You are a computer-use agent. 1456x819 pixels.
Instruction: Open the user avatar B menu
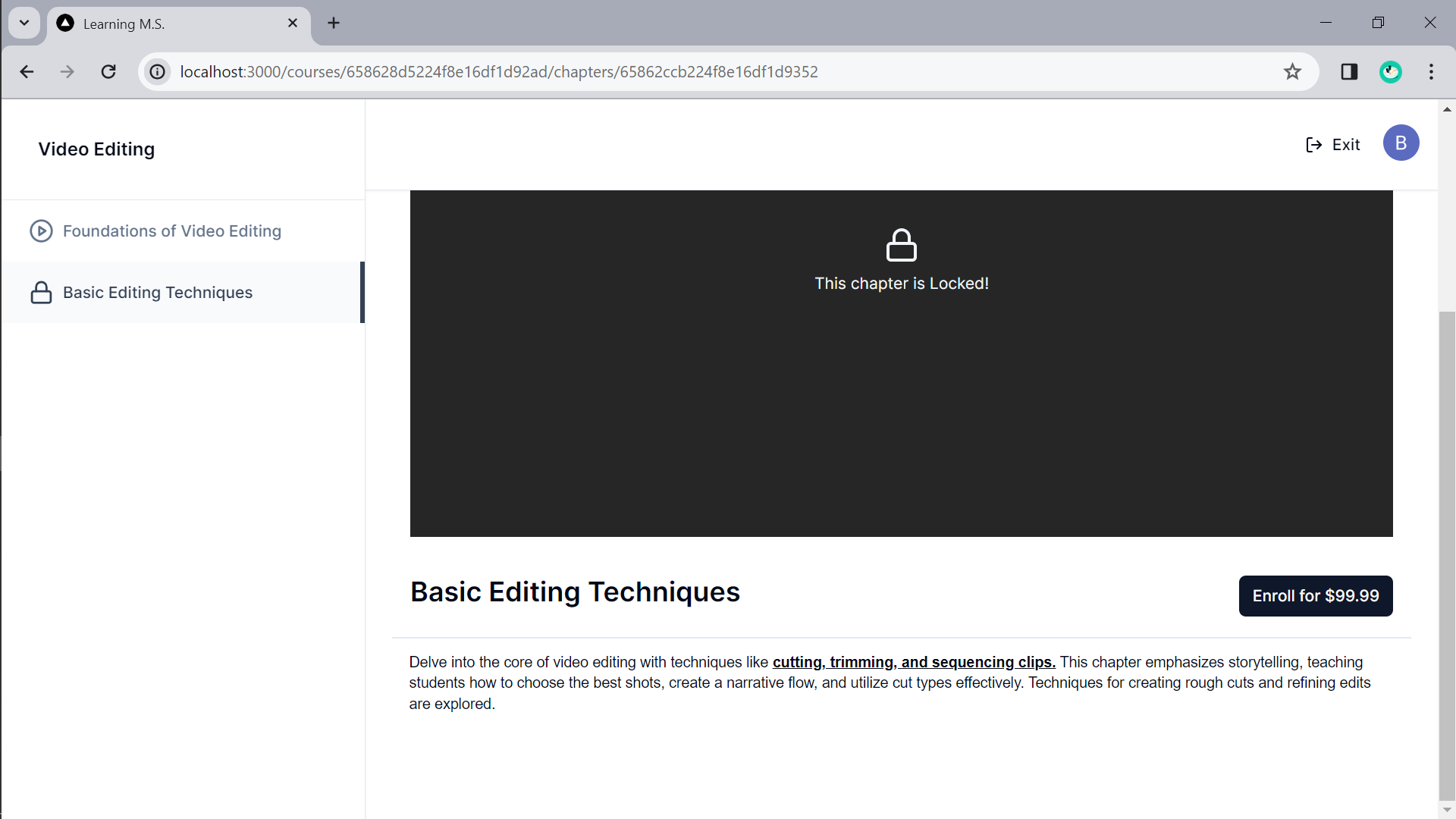(1400, 143)
